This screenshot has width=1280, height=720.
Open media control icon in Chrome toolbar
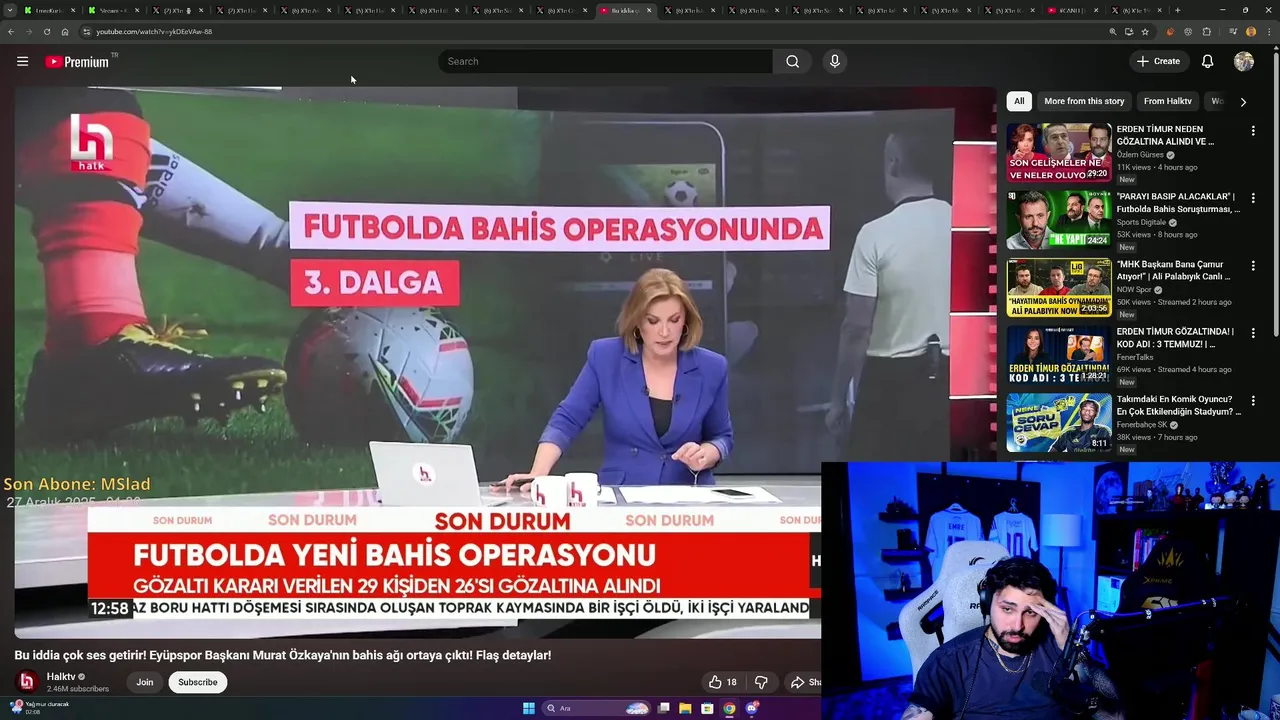click(1232, 31)
